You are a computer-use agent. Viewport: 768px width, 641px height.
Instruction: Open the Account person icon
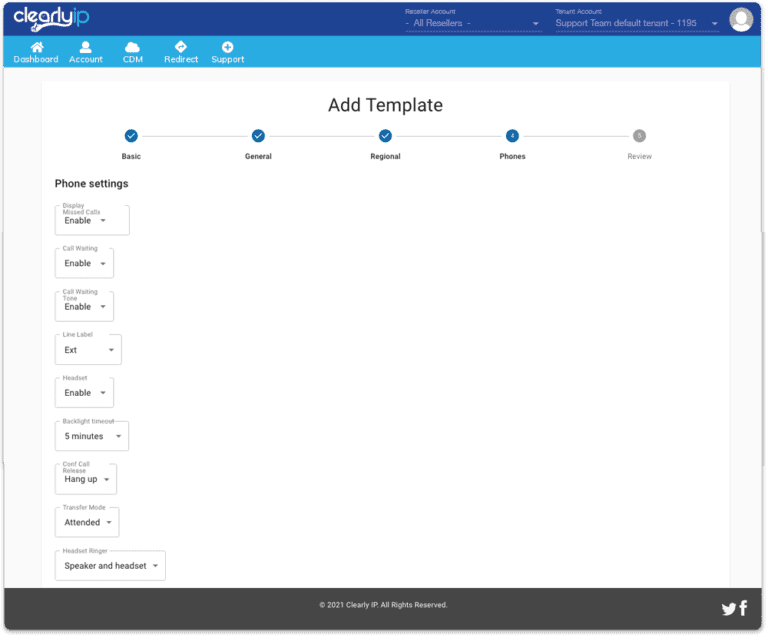click(x=86, y=47)
